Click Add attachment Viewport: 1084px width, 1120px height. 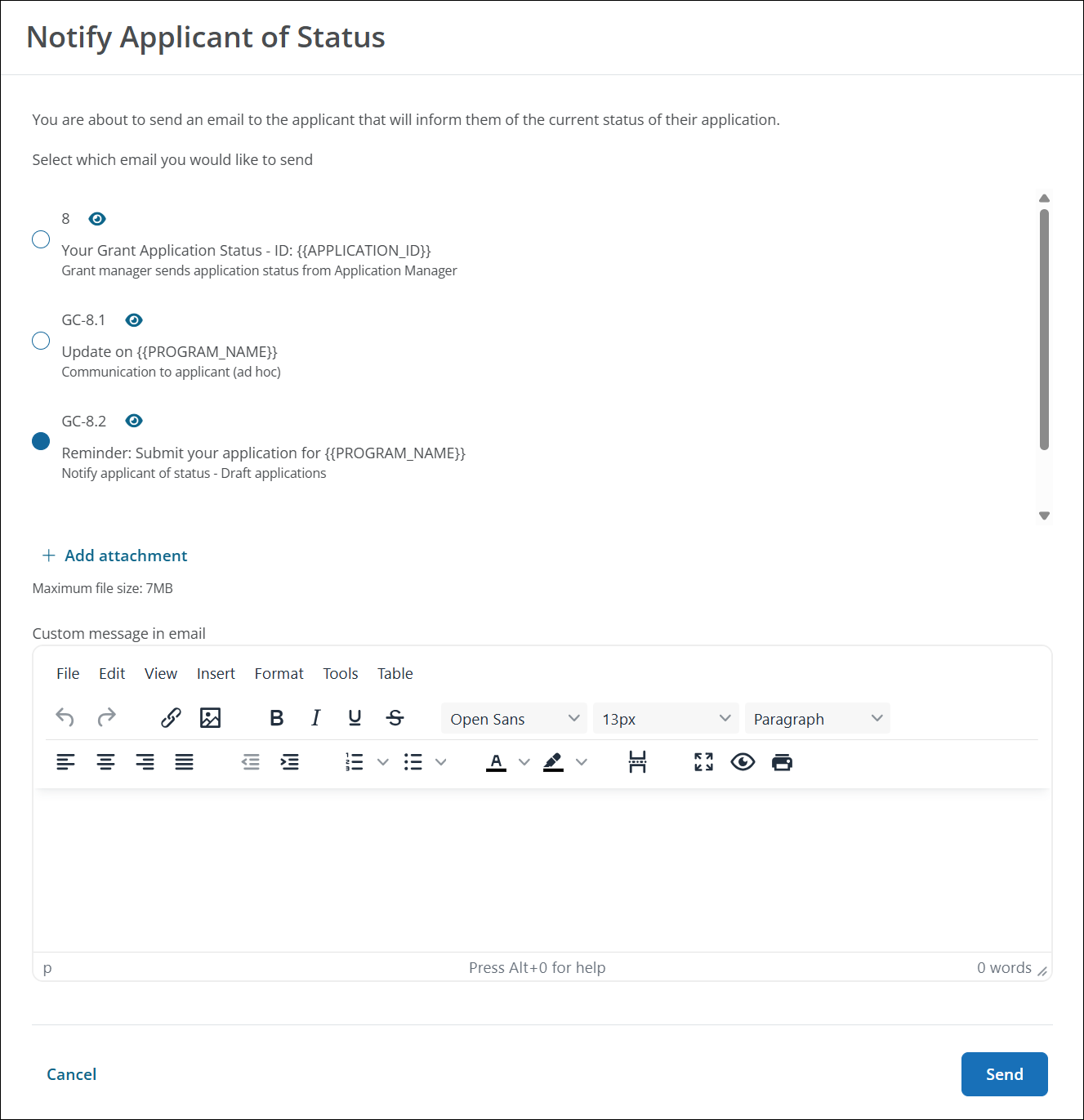point(115,556)
